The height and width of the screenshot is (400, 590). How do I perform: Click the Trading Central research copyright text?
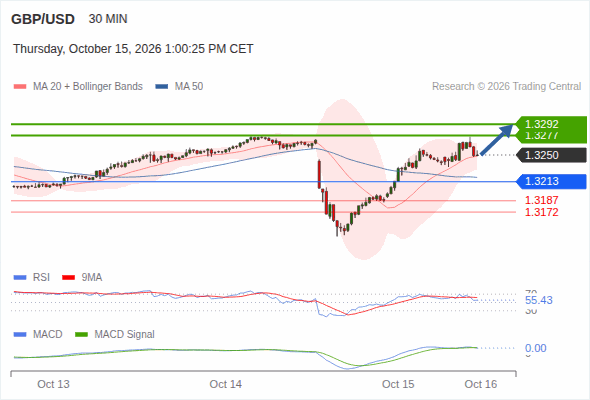506,87
